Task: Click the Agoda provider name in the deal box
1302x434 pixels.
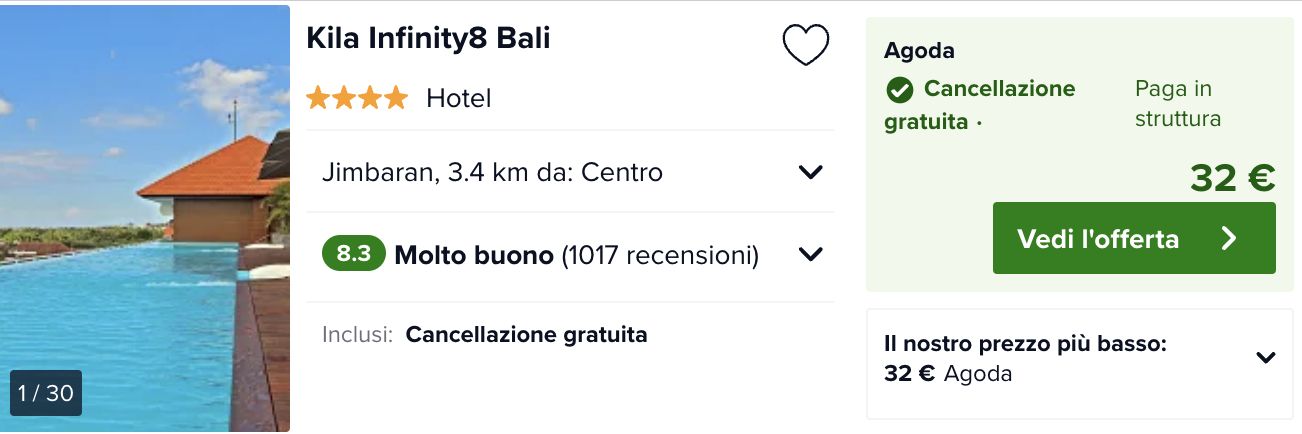Action: (x=919, y=50)
